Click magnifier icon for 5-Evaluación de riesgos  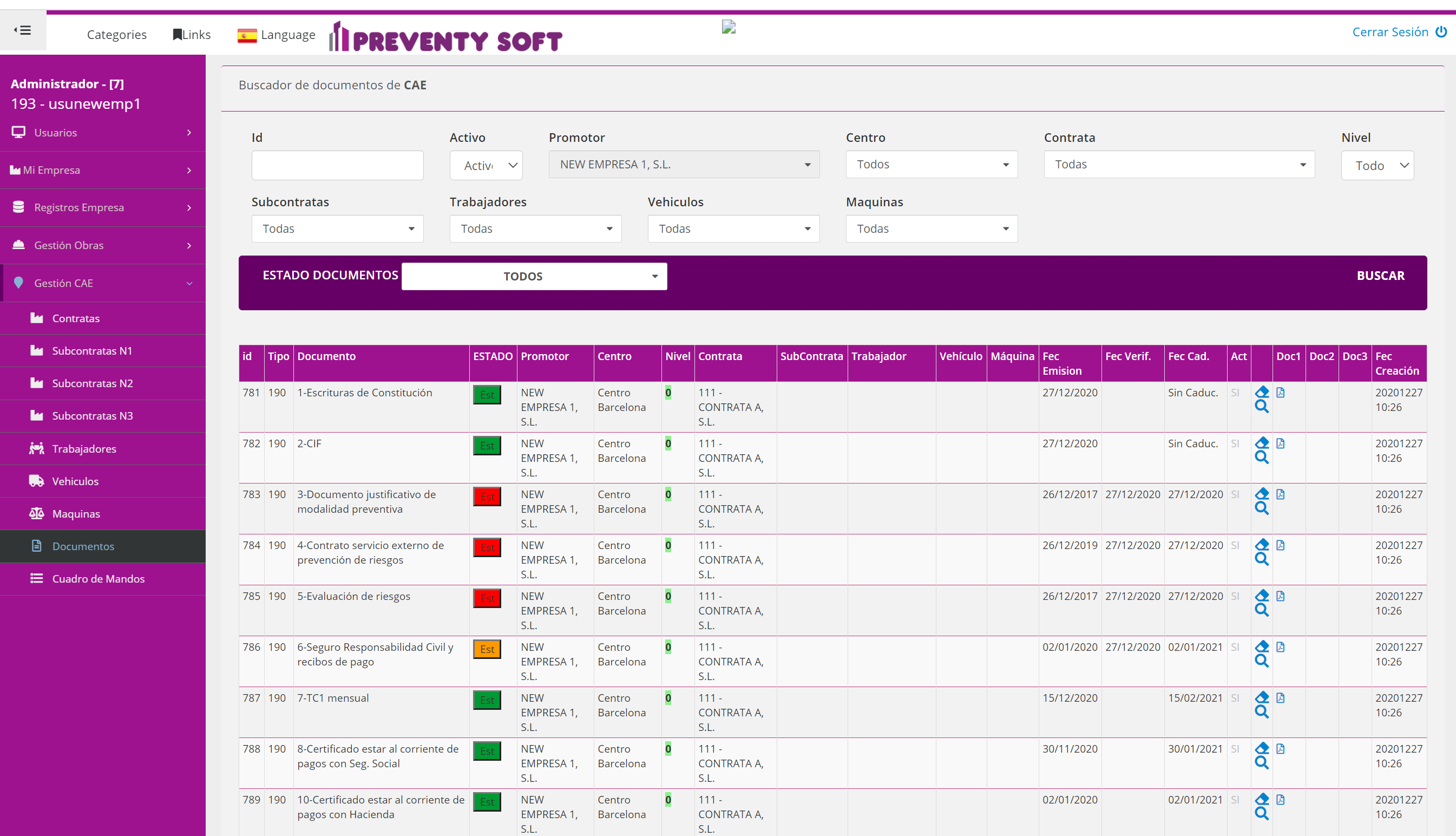(1262, 610)
